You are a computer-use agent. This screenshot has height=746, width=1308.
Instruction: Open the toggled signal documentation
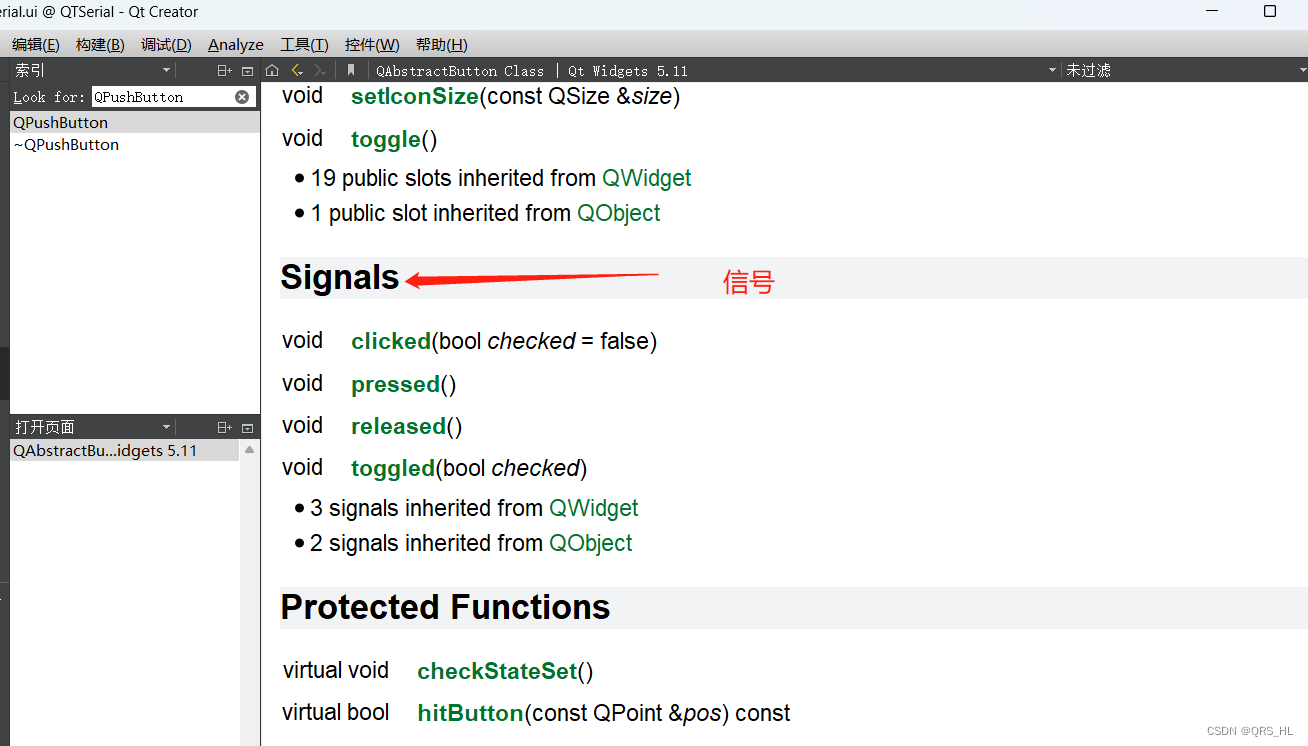393,468
